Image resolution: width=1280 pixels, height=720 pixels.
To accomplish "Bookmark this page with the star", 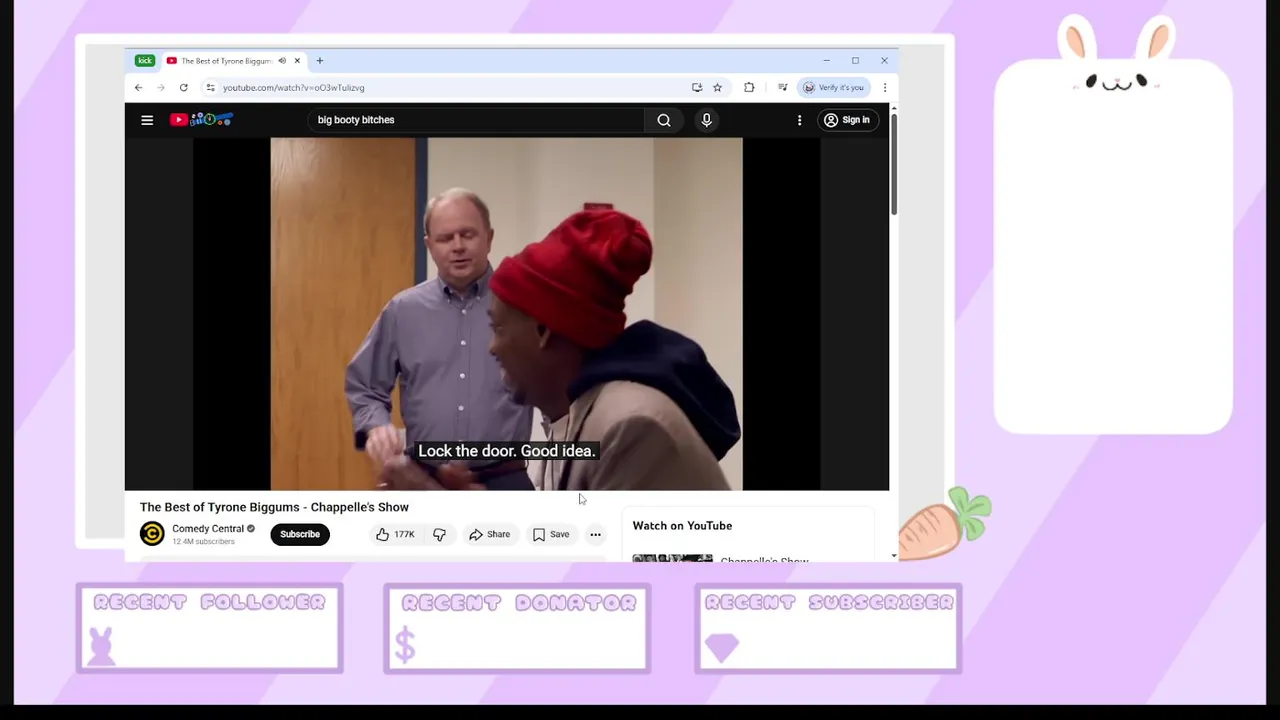I will coord(717,88).
